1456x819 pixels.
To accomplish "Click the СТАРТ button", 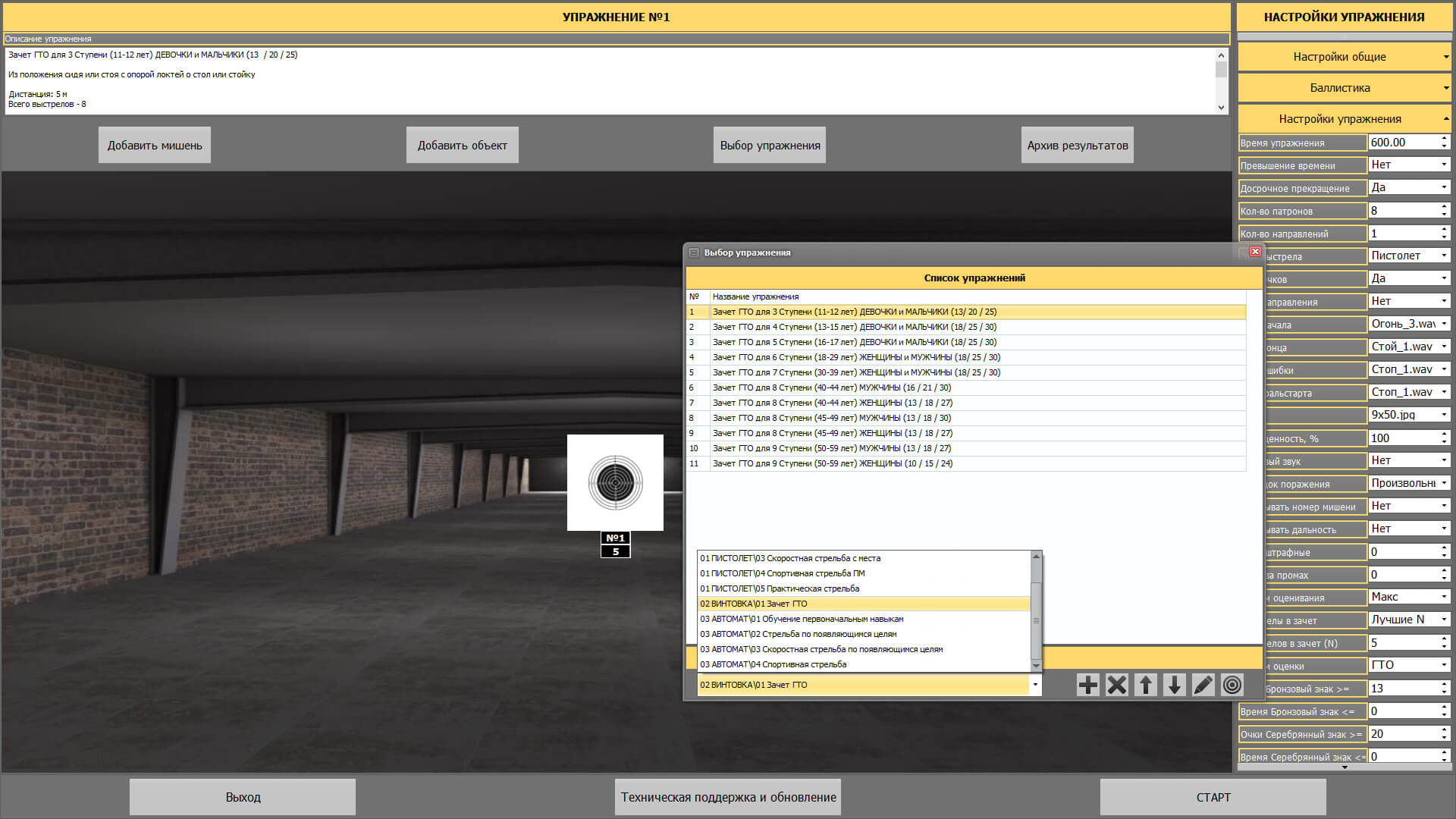I will (x=1213, y=797).
